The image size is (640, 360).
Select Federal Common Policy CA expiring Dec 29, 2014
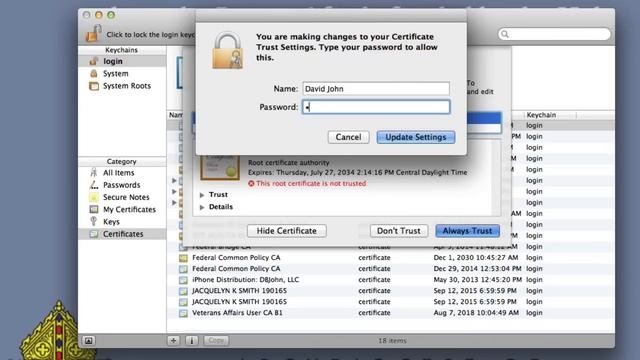point(390,269)
